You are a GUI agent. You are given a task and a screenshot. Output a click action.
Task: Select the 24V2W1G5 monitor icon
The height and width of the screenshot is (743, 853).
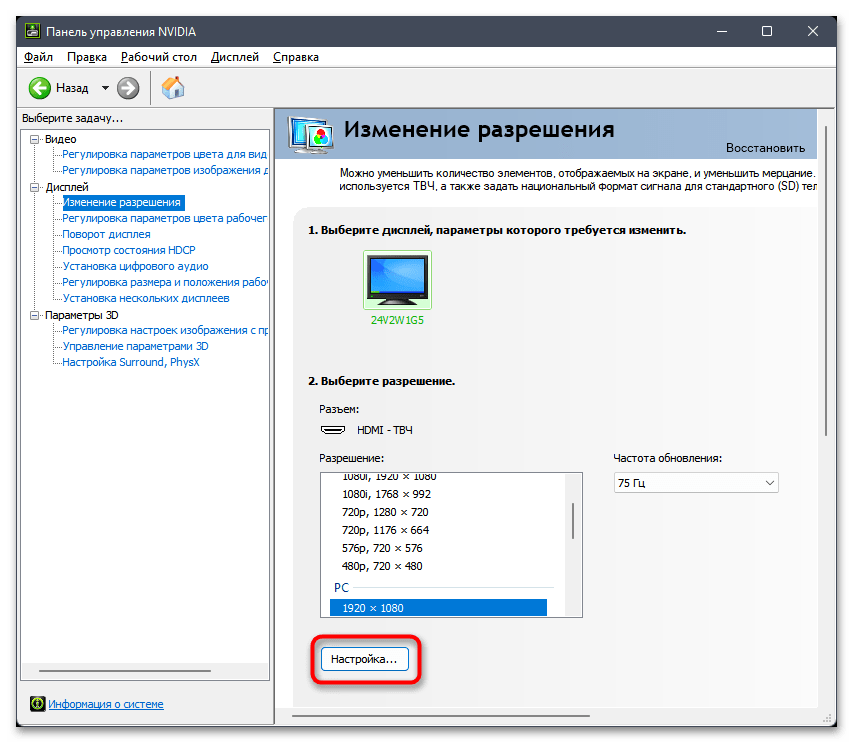[x=397, y=278]
